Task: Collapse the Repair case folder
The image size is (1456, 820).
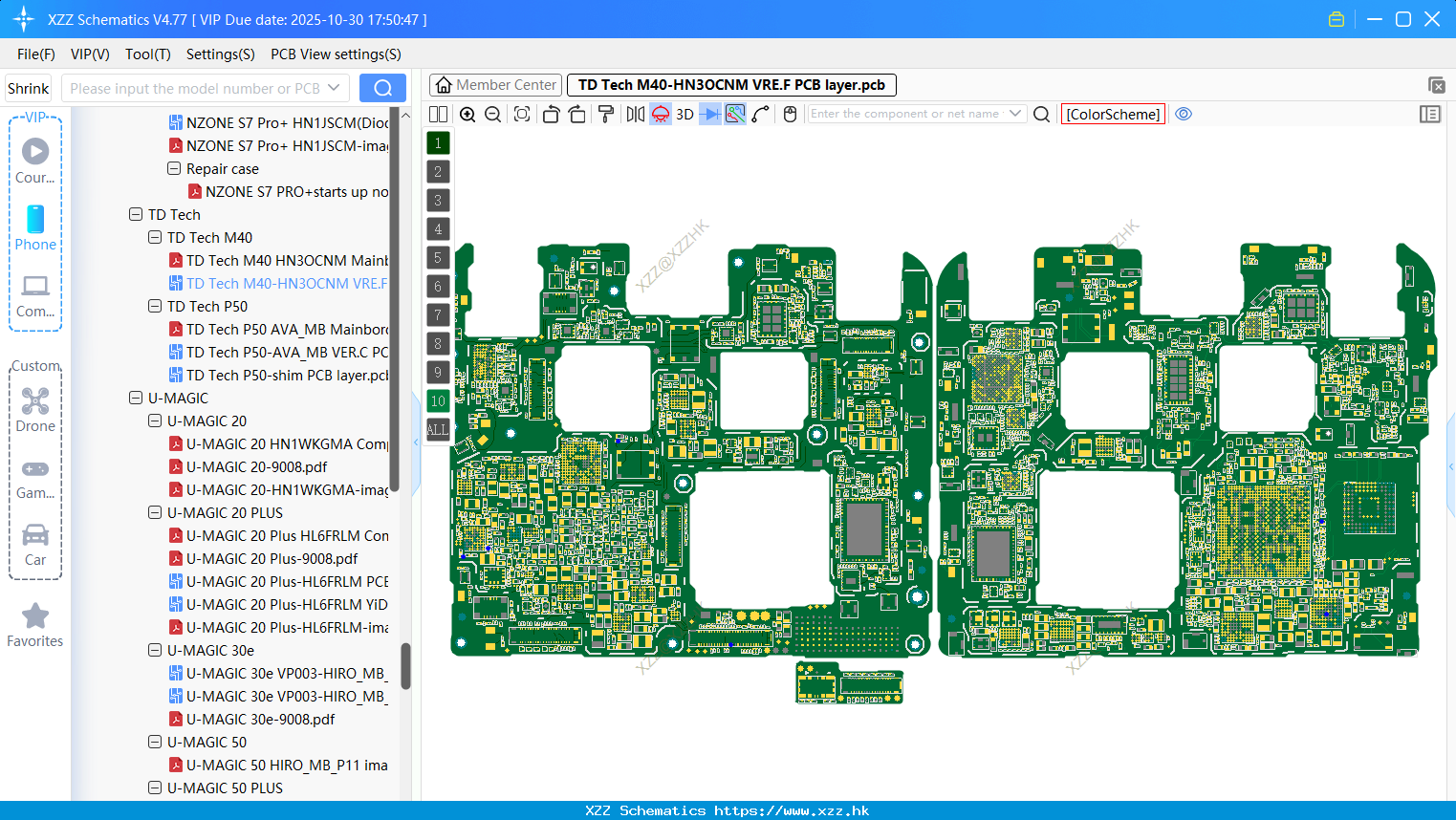Action: click(174, 168)
